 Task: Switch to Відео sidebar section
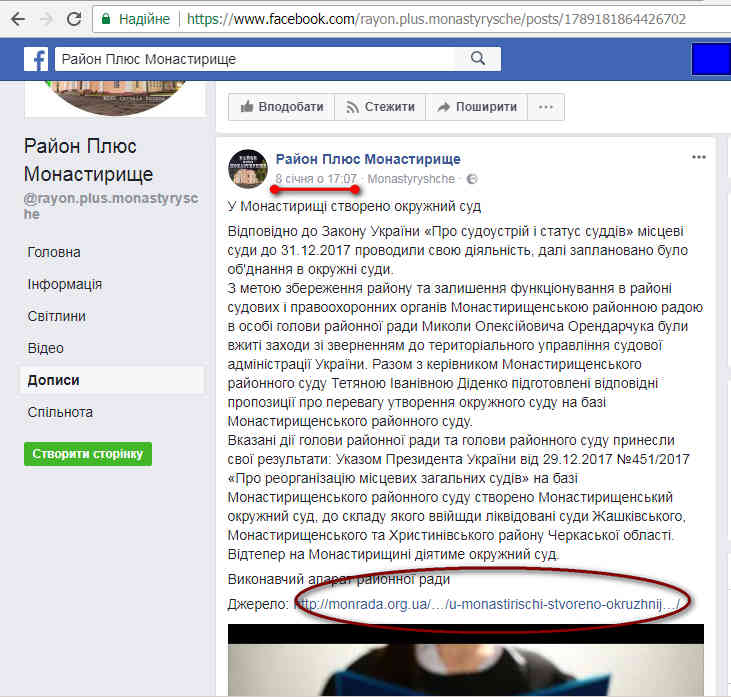(46, 348)
